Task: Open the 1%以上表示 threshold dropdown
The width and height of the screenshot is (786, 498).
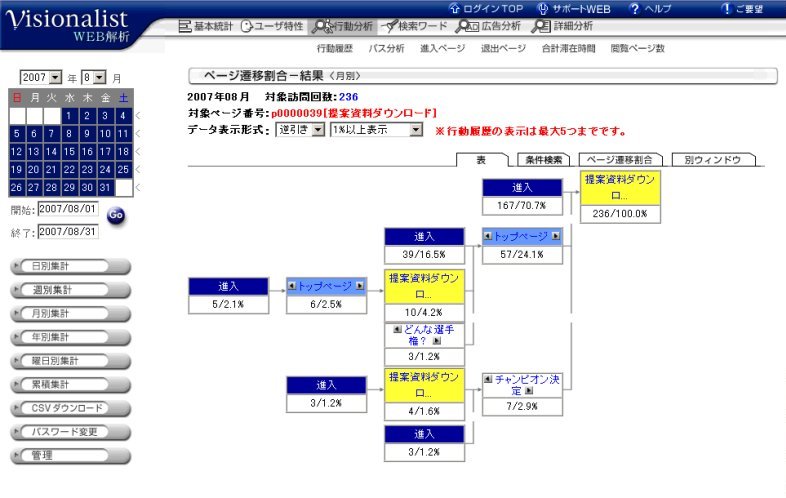Action: pos(376,130)
